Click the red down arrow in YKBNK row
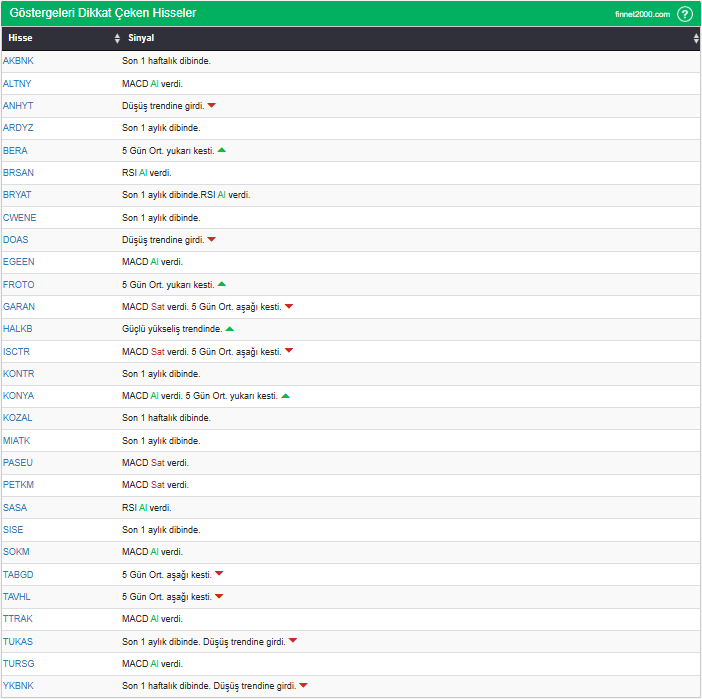702x699 pixels. click(304, 685)
